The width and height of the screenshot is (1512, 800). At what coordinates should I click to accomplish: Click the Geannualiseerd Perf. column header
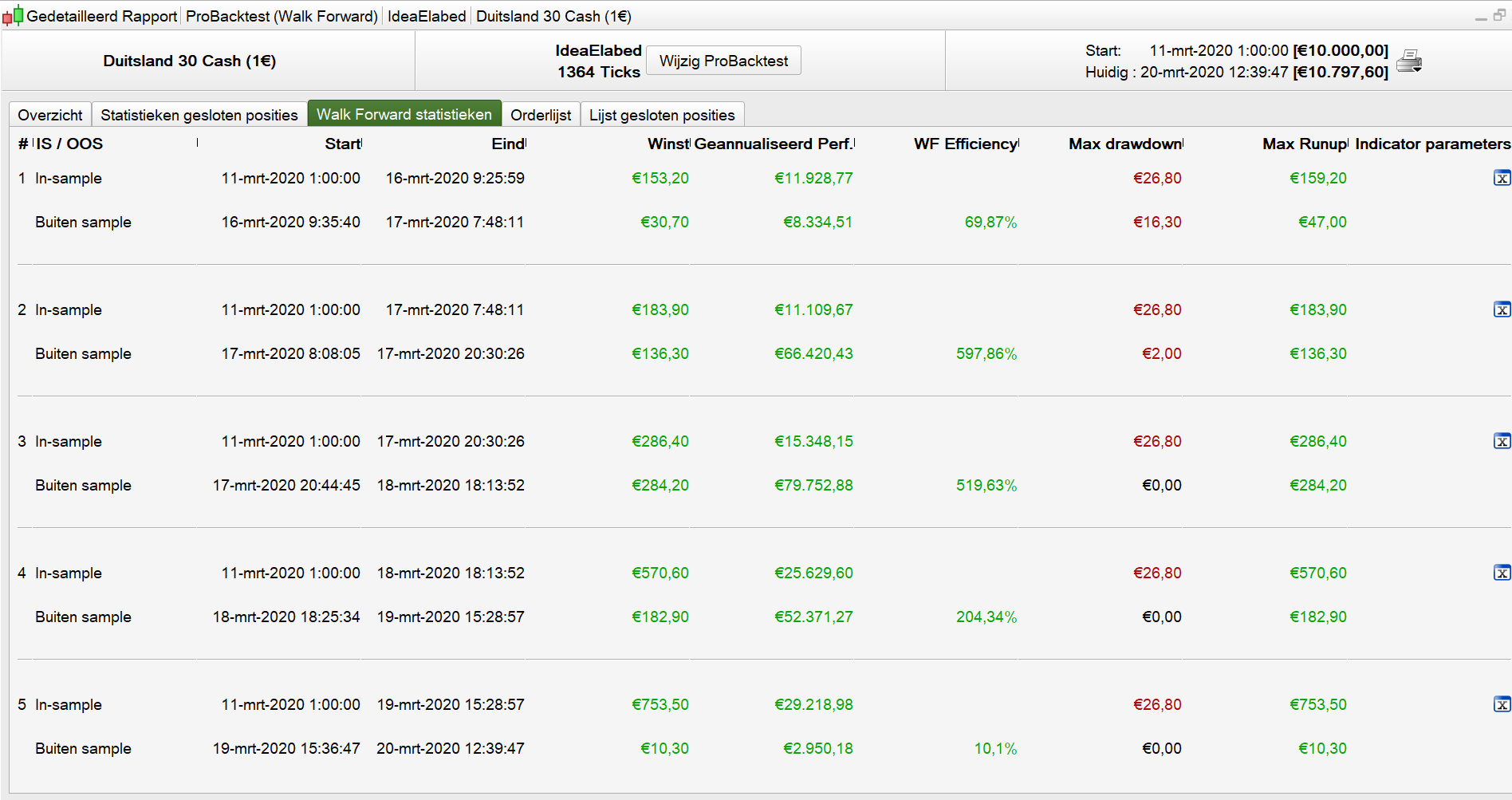(x=772, y=144)
